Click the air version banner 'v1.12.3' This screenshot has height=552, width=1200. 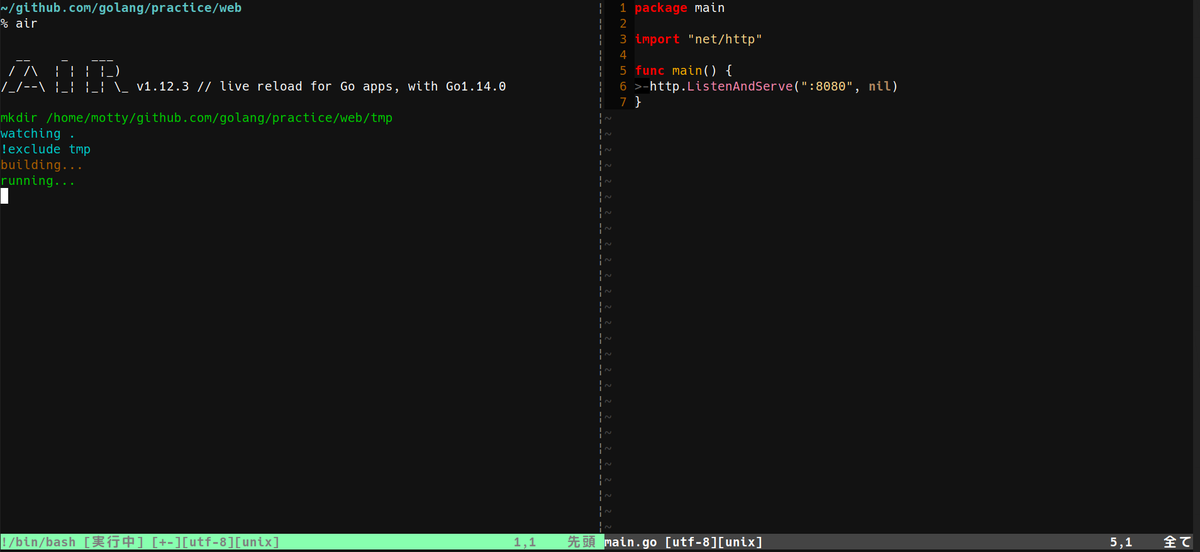(163, 86)
